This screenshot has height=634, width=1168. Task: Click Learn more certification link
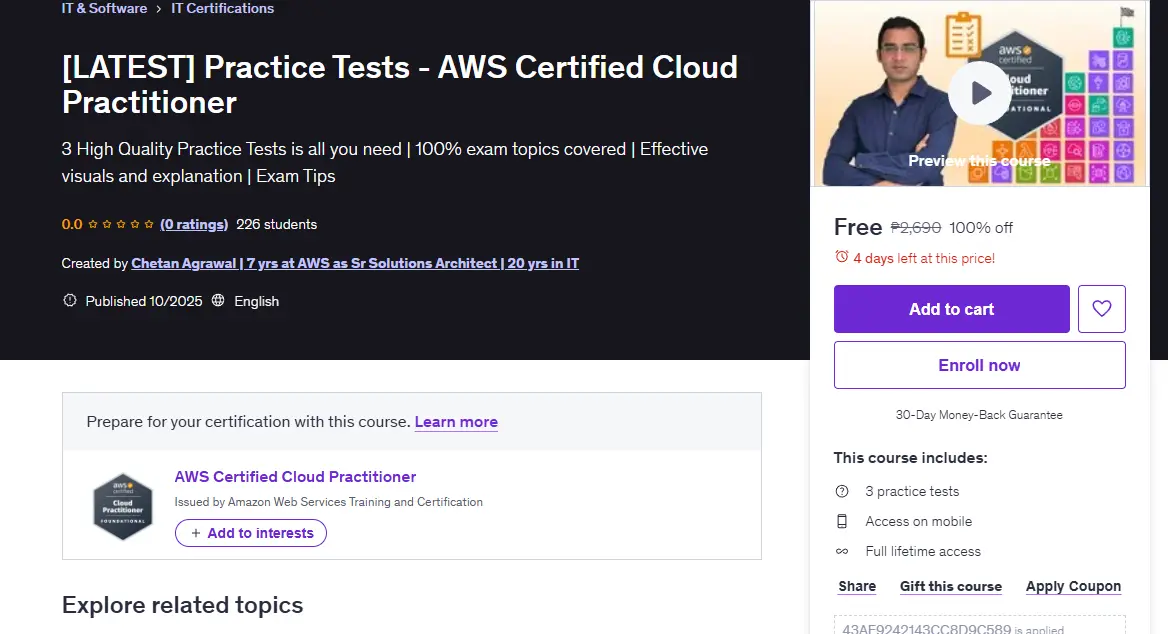click(456, 422)
